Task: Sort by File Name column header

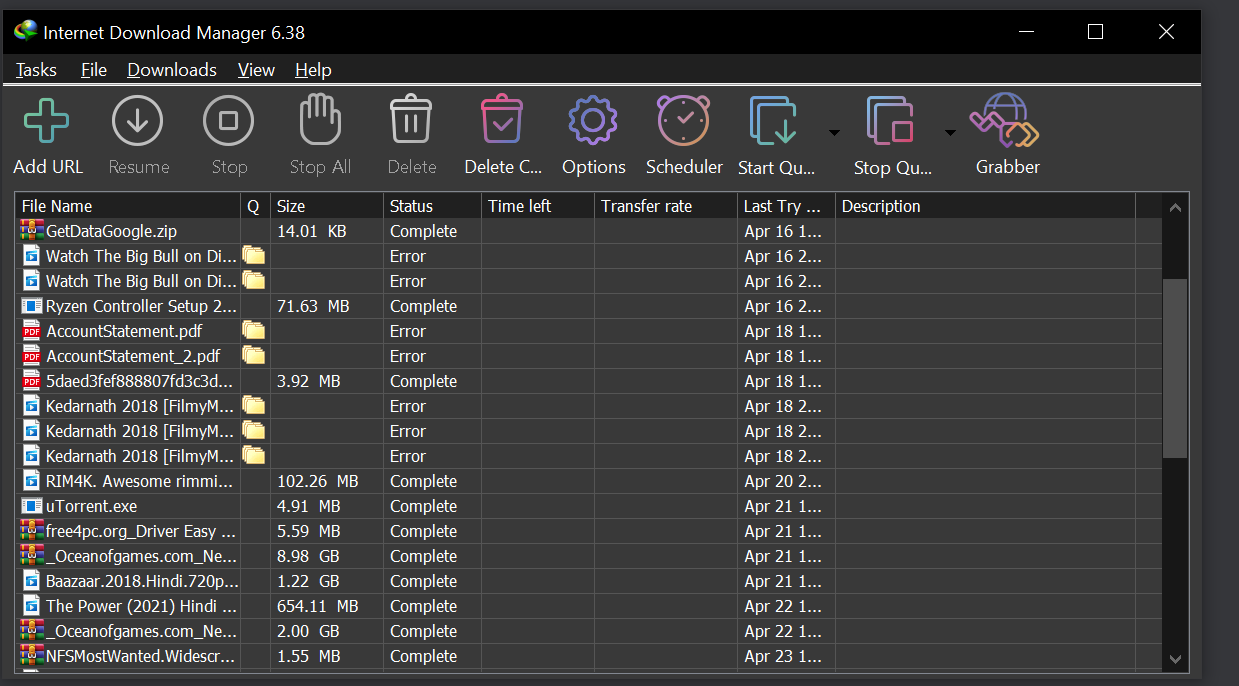Action: coord(129,206)
